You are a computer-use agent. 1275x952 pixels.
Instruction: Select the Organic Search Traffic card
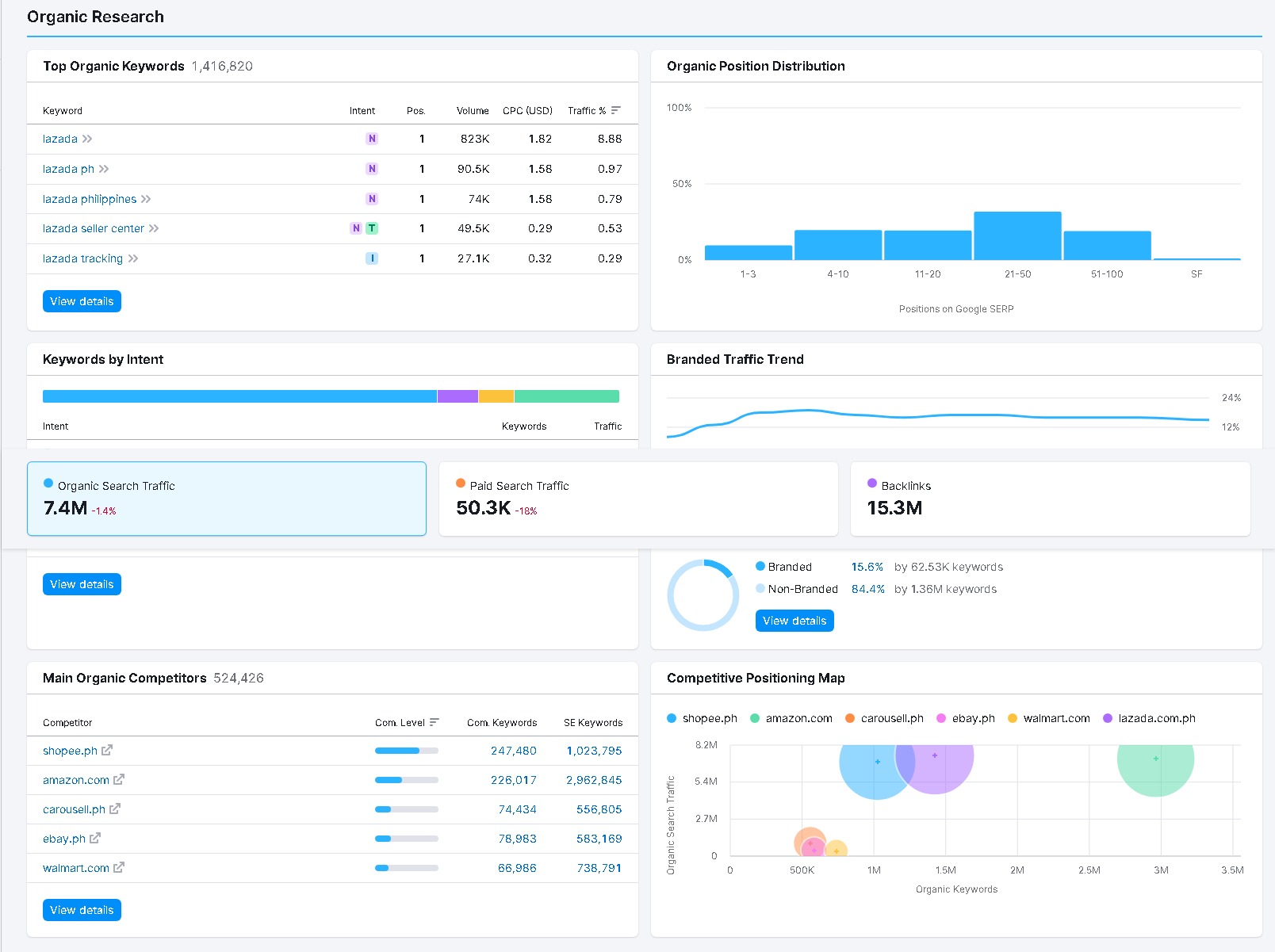[x=227, y=499]
